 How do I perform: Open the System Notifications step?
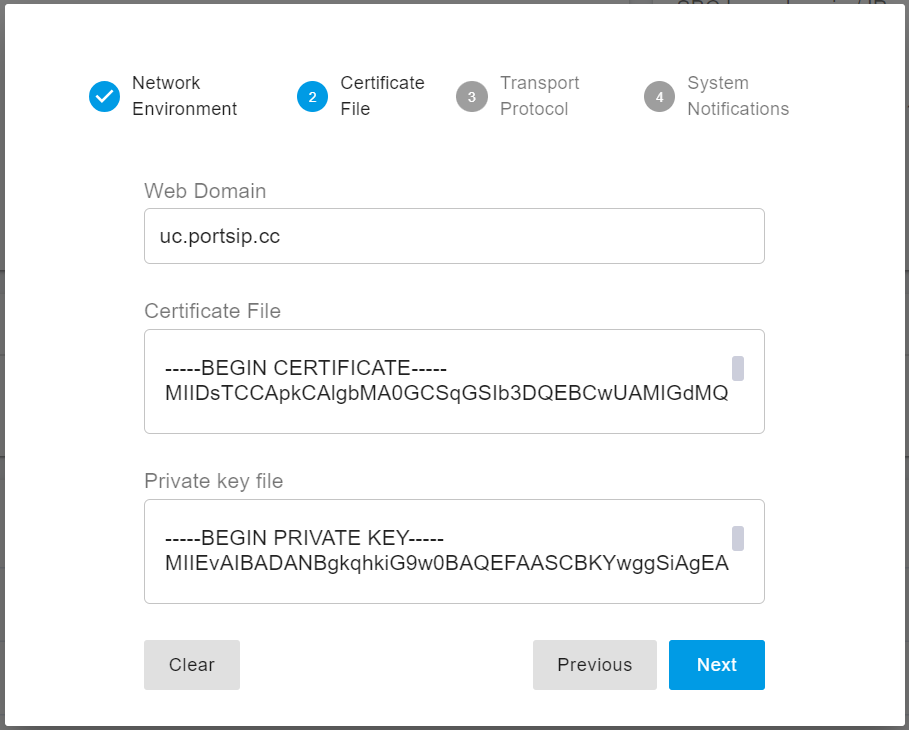(737, 96)
